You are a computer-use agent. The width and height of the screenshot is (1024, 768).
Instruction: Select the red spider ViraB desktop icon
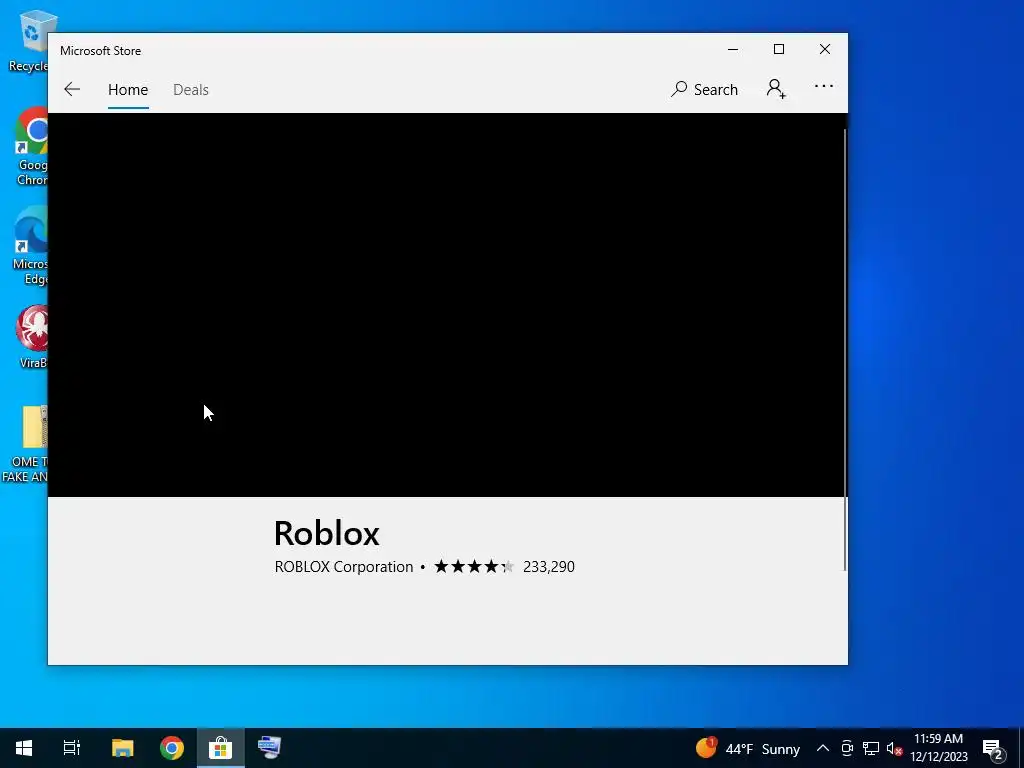click(31, 337)
